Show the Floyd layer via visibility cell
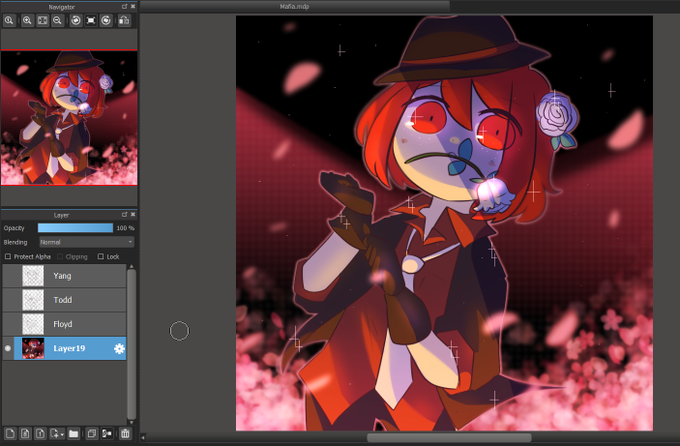This screenshot has width=680, height=446. (8, 324)
